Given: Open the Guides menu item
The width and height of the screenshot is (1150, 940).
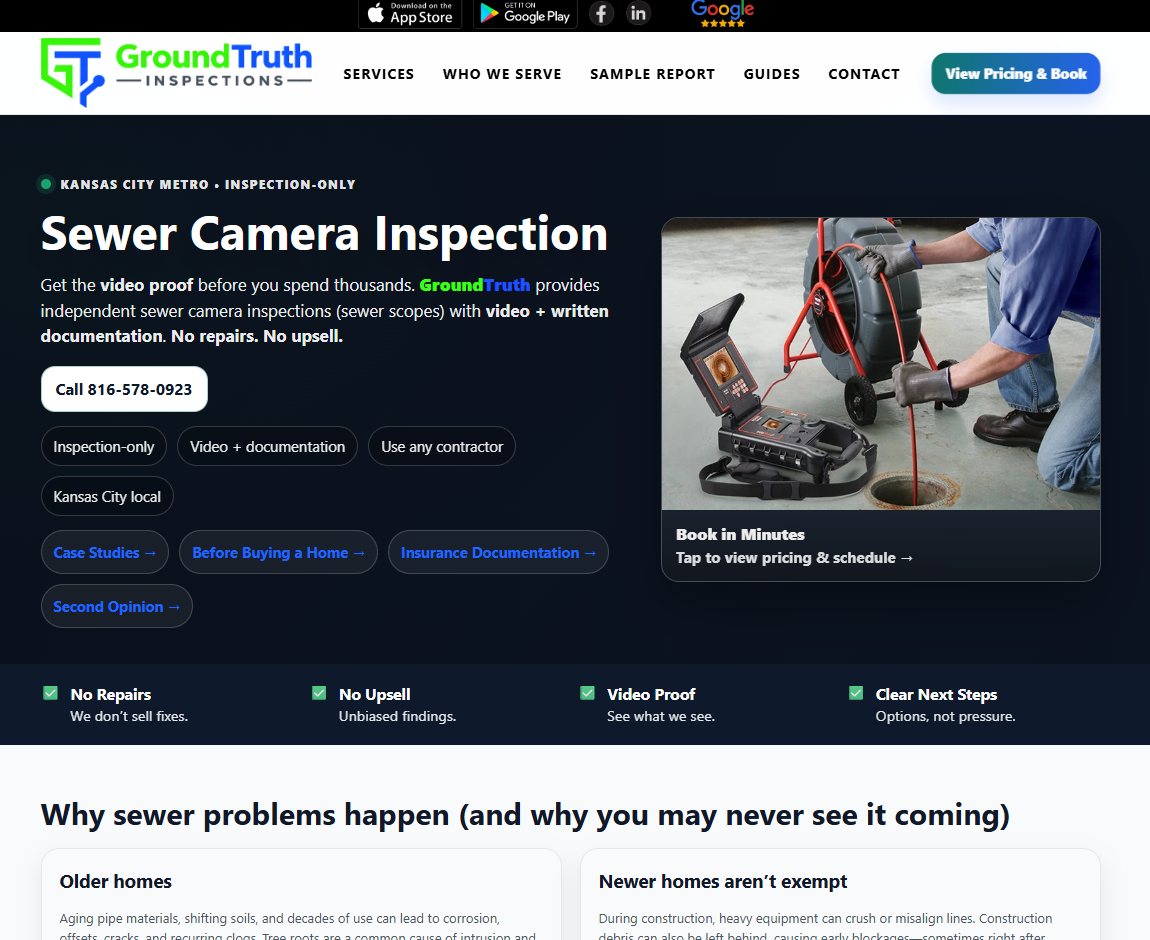Looking at the screenshot, I should 772,74.
